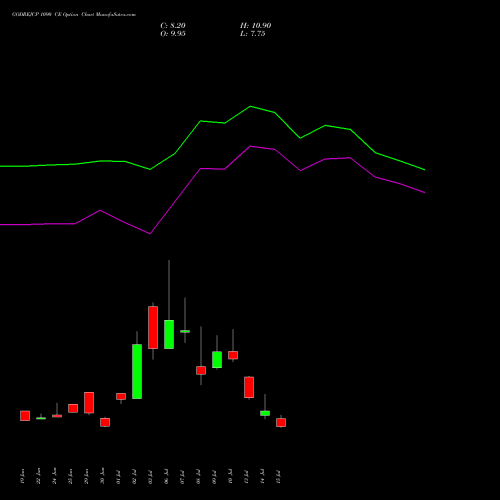Viewport: 500px width, 500px height.
Task: Click the red candle above 01 Jul
Action: pos(121,396)
